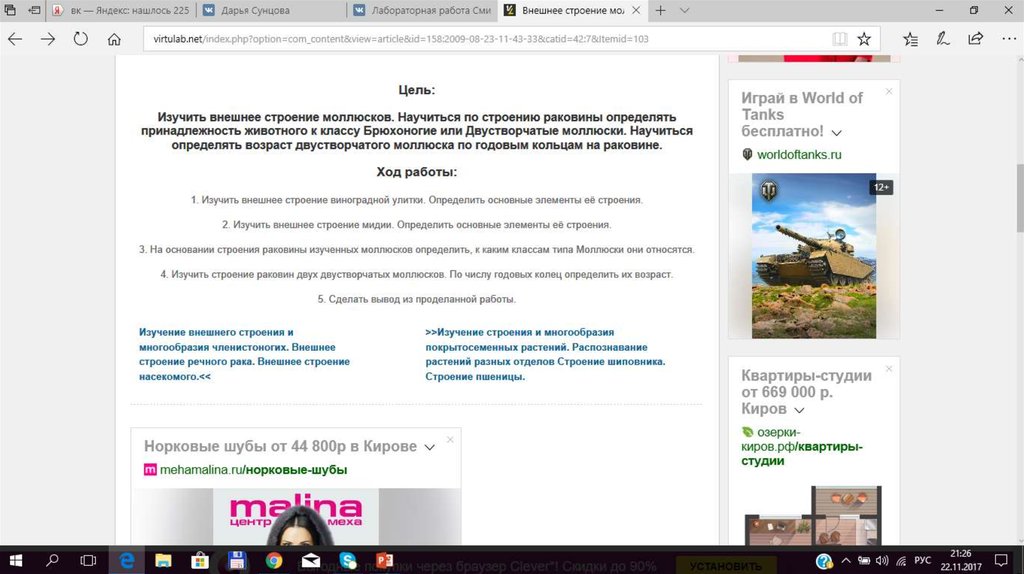Image resolution: width=1024 pixels, height=574 pixels.
Task: Expand the tab preview chevron
Action: pyautogui.click(x=685, y=10)
